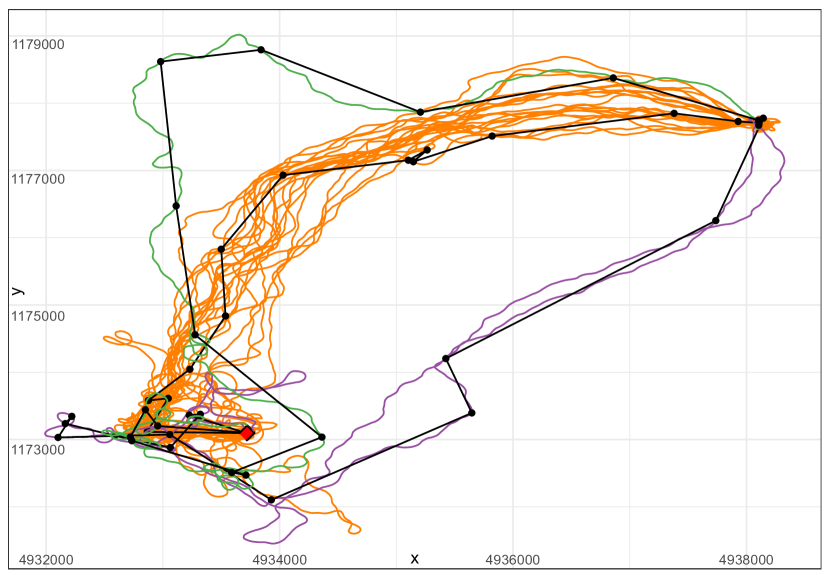Click x-axis label 4932000
The width and height of the screenshot is (830, 575).
[x=46, y=560]
